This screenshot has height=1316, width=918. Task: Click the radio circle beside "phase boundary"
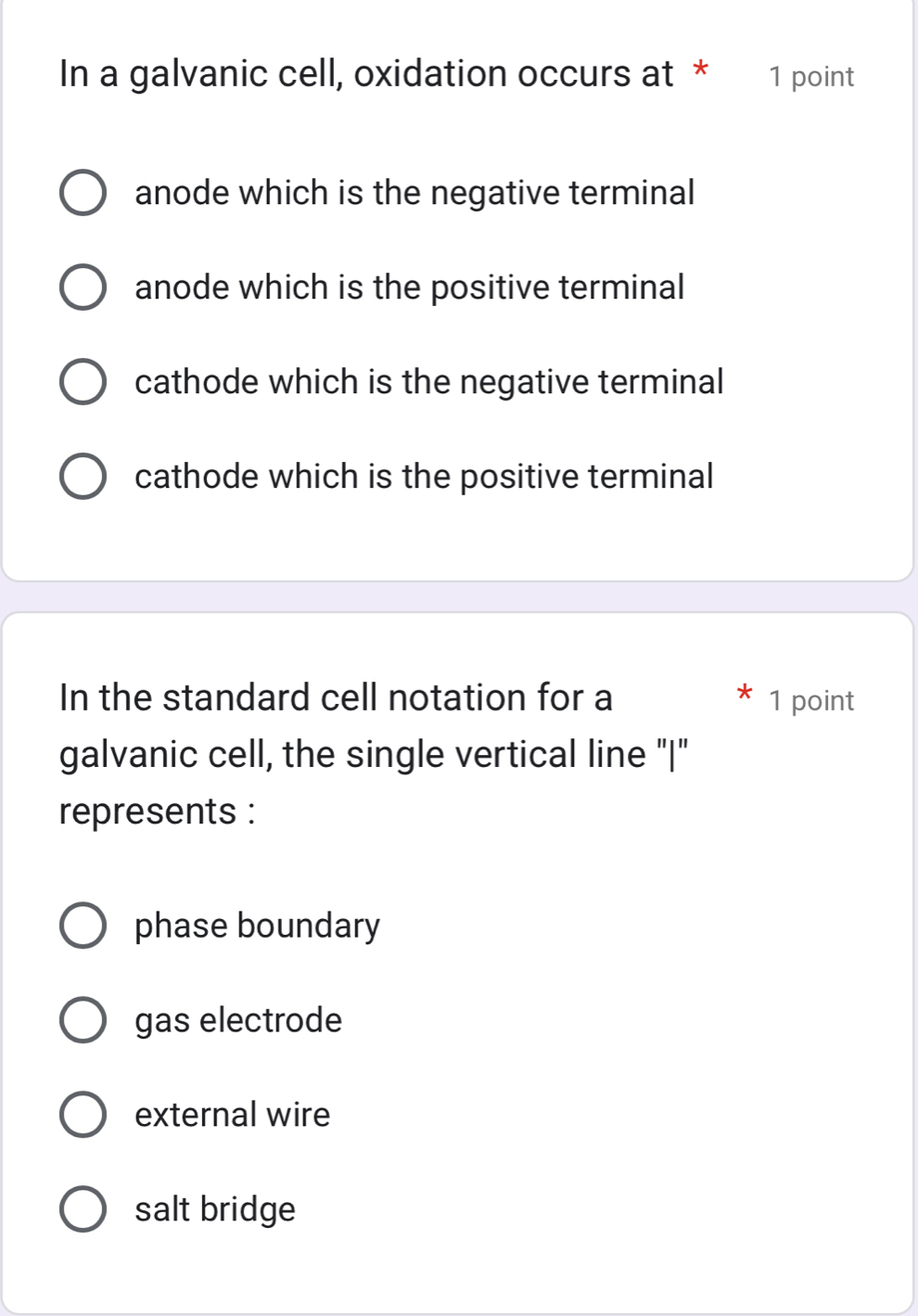tap(84, 926)
